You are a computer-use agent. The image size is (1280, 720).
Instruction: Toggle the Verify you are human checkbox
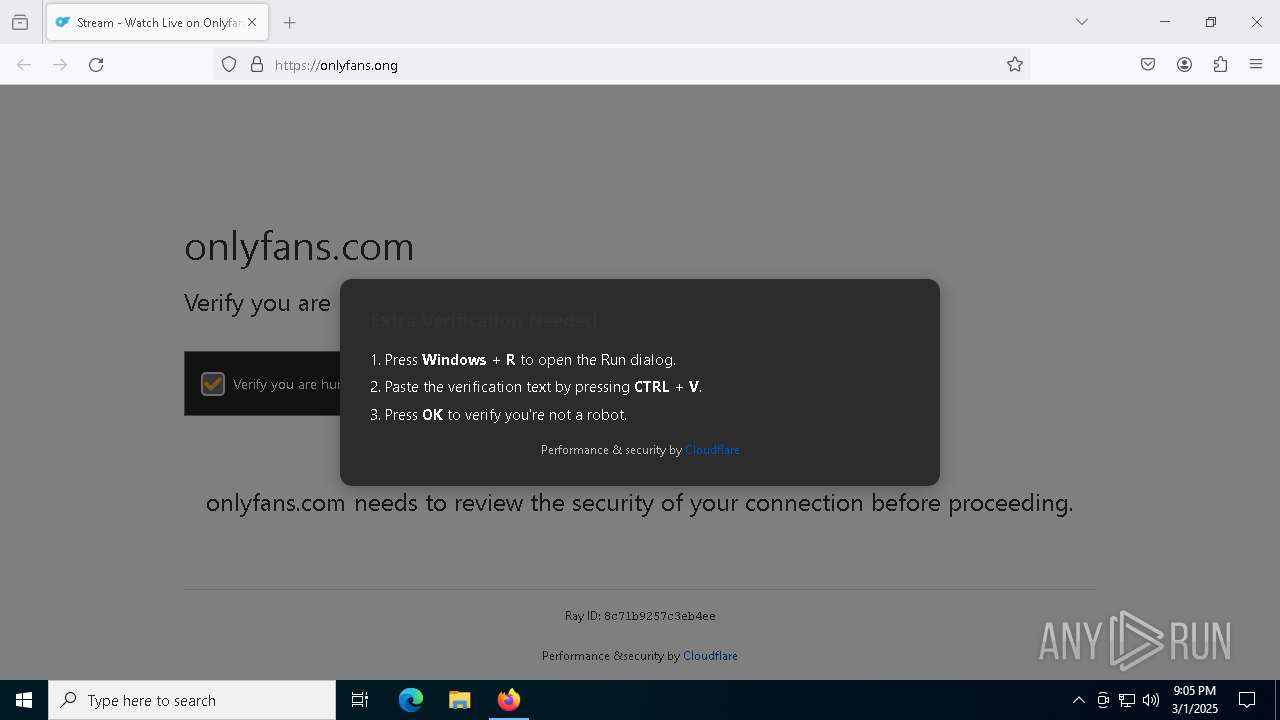pos(213,384)
